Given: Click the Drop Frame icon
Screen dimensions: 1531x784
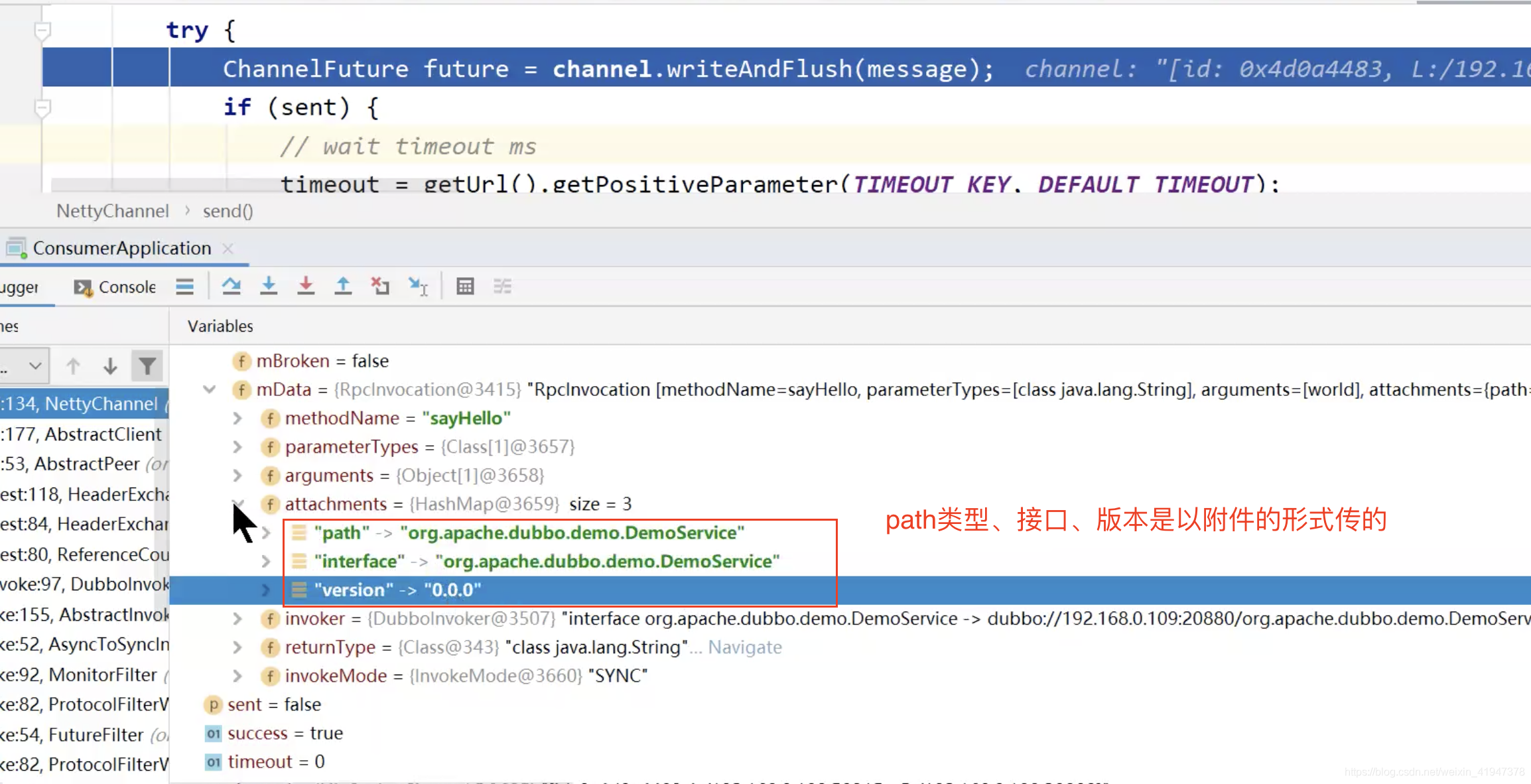Looking at the screenshot, I should click(x=380, y=286).
